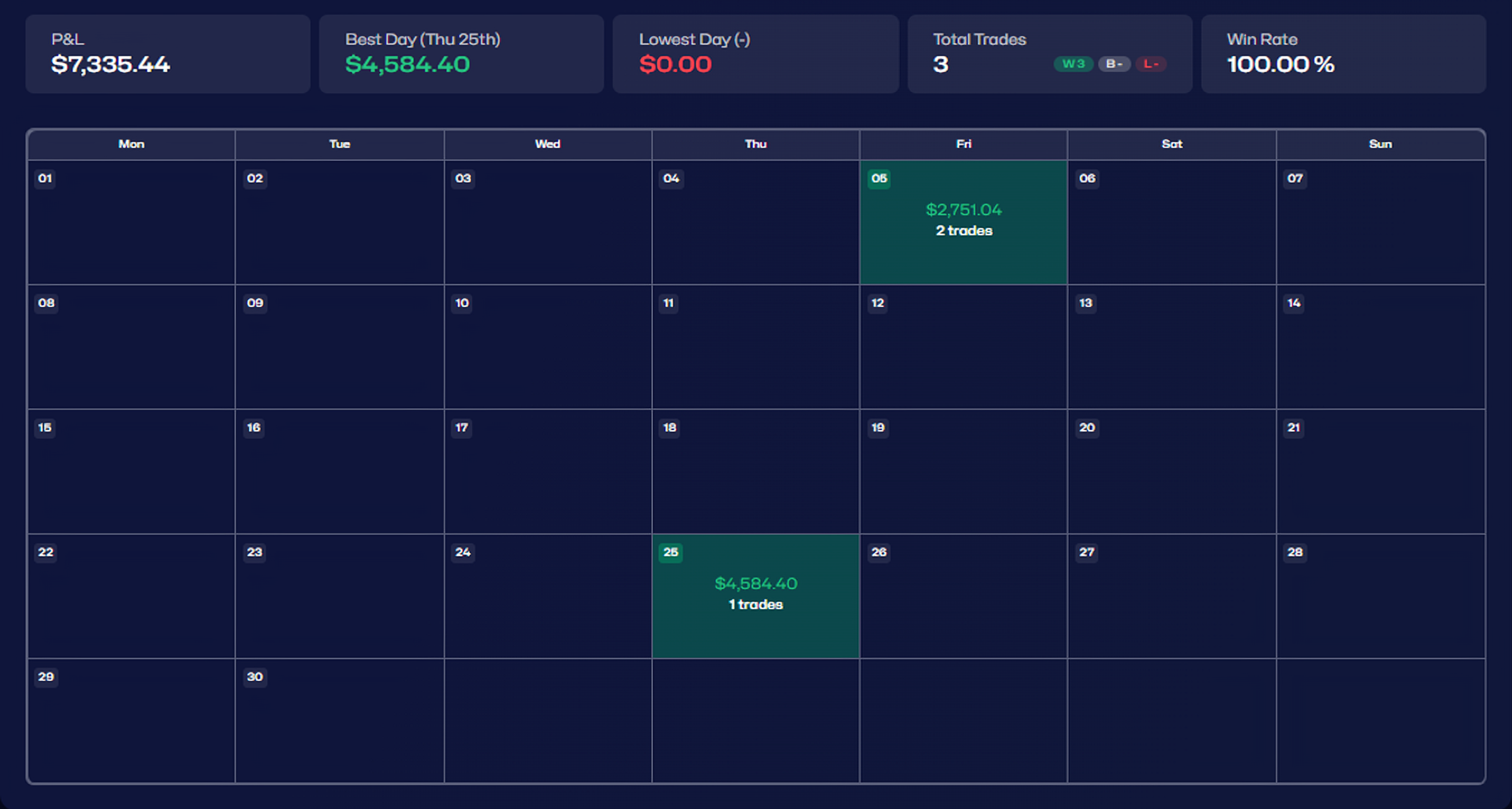Image resolution: width=1512 pixels, height=809 pixels.
Task: Click the Sun column header
Action: (1380, 144)
